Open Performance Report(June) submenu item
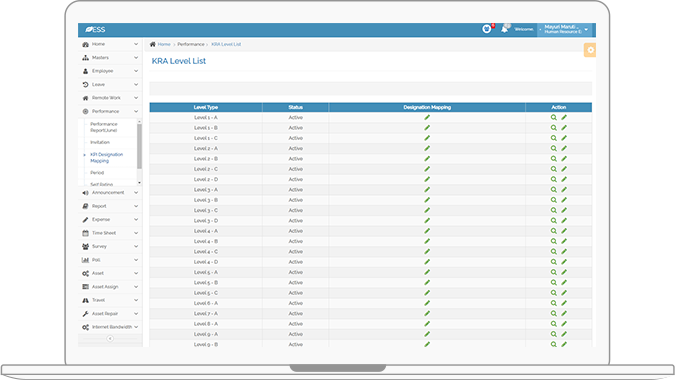This screenshot has height=380, width=675. (x=104, y=127)
